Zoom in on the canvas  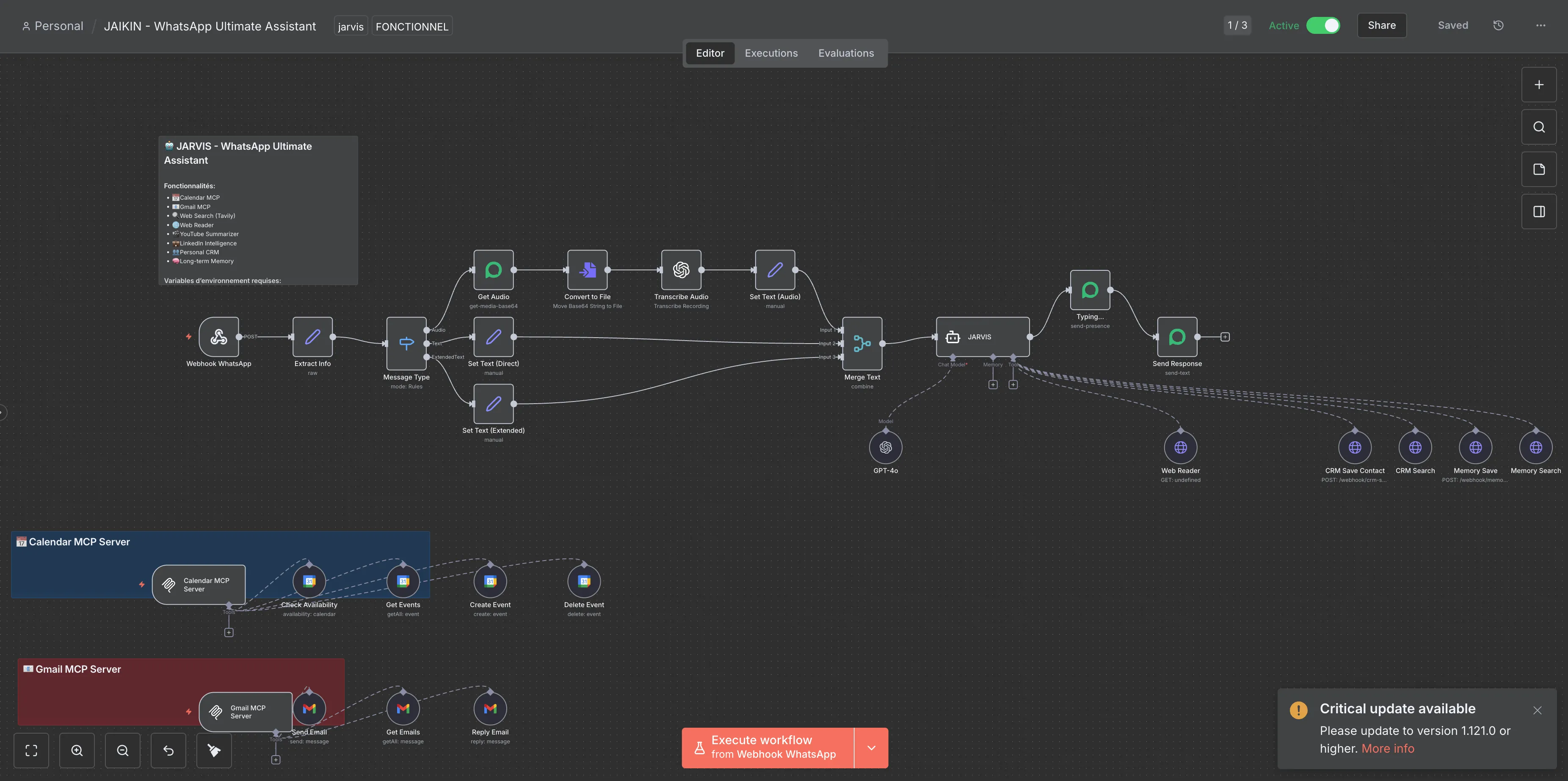point(77,750)
